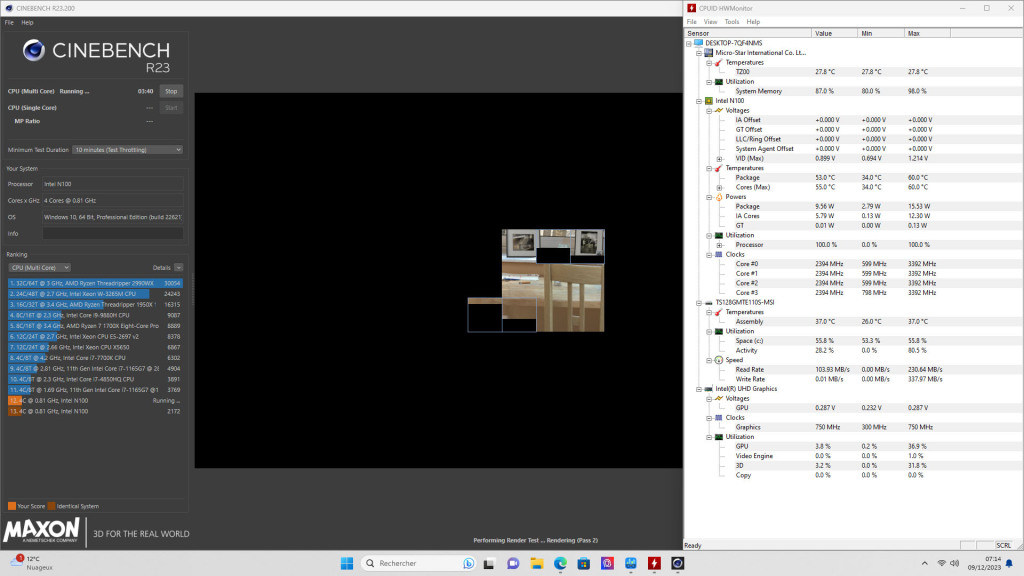Collapse the Intel N100 node using its minus box
This screenshot has height=576, width=1024.
point(699,101)
